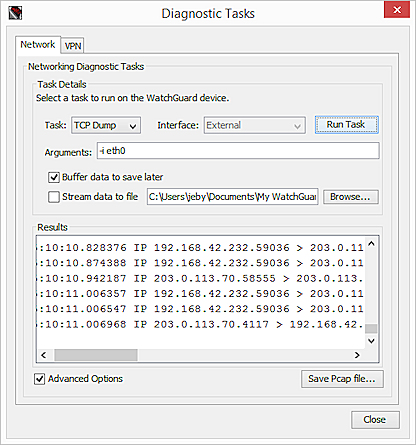
Task: Click the results scroll left arrow
Action: [x=44, y=355]
